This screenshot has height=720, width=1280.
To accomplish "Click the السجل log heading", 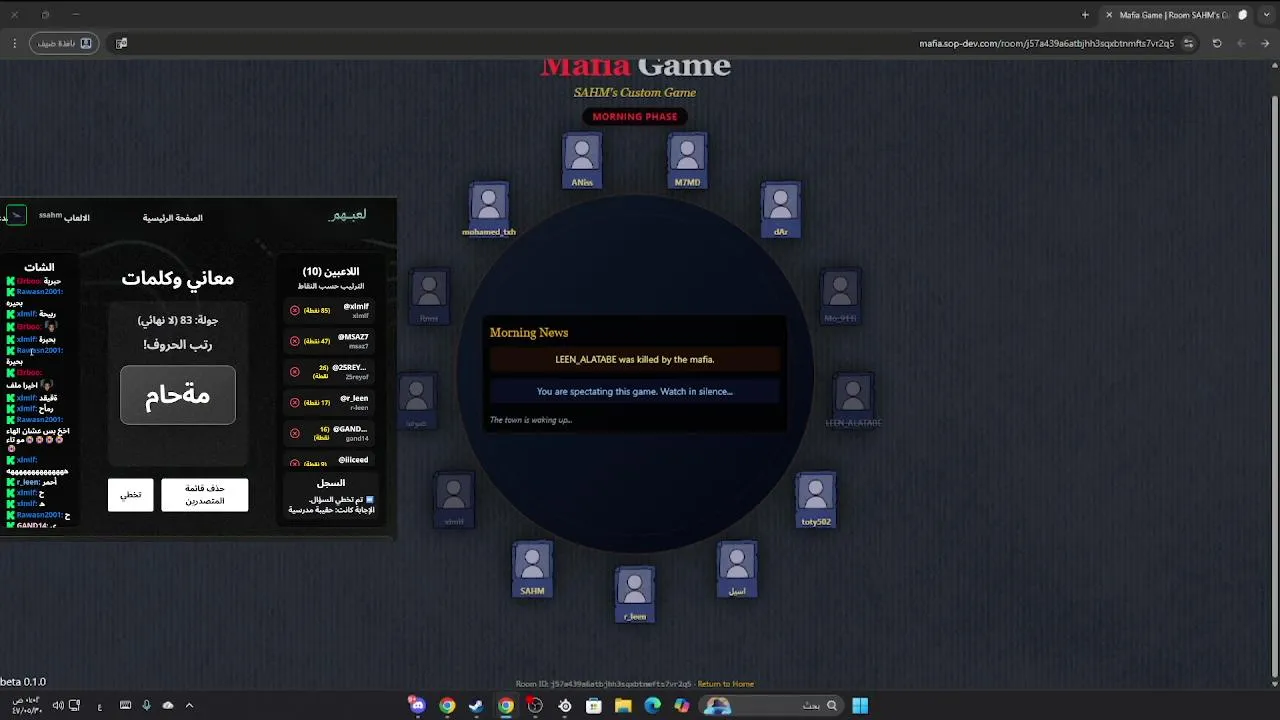I will [x=331, y=482].
